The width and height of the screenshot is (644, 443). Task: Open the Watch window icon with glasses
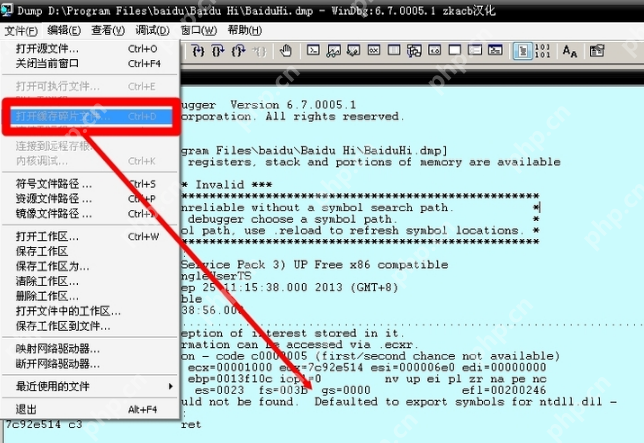[334, 50]
